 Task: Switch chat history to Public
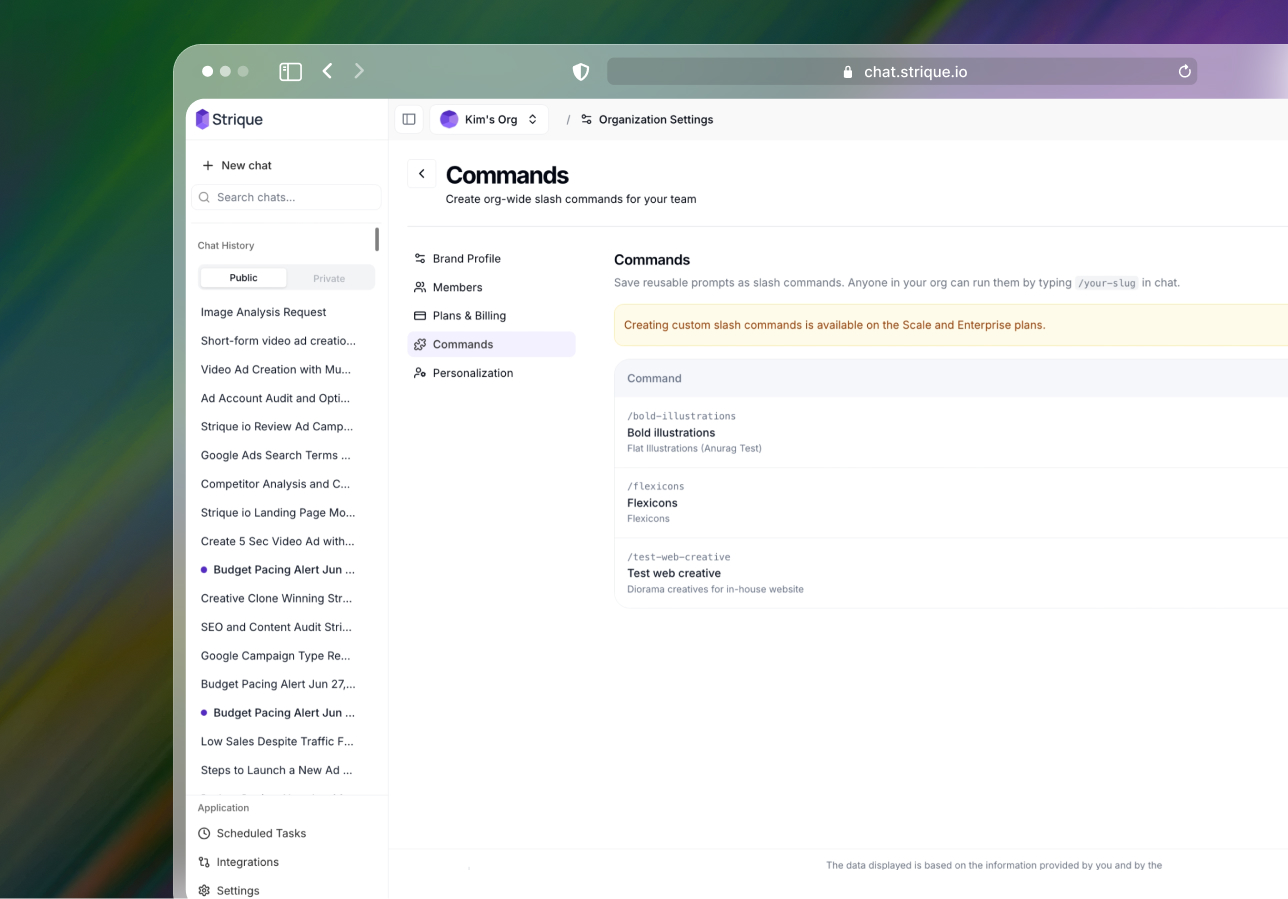tap(243, 278)
